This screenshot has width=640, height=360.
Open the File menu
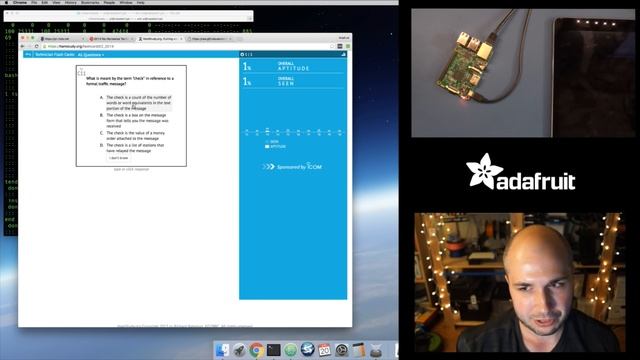[34, 2]
